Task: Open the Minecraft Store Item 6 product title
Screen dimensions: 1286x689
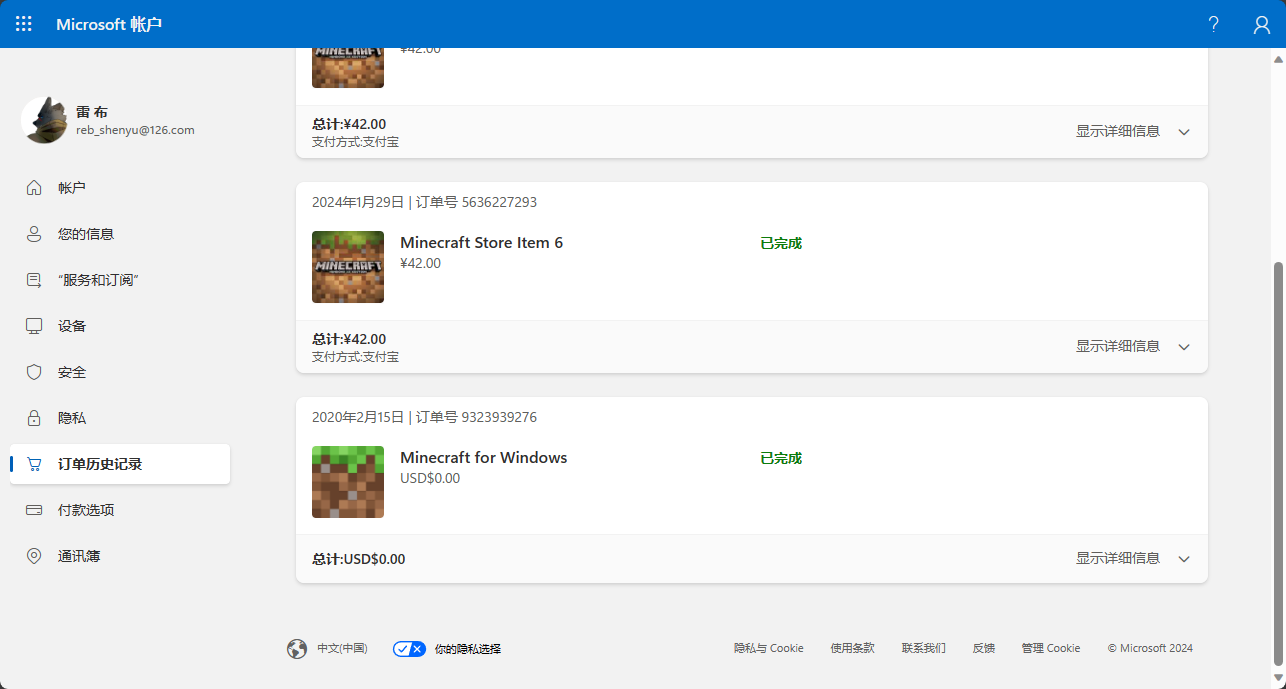Action: tap(481, 243)
